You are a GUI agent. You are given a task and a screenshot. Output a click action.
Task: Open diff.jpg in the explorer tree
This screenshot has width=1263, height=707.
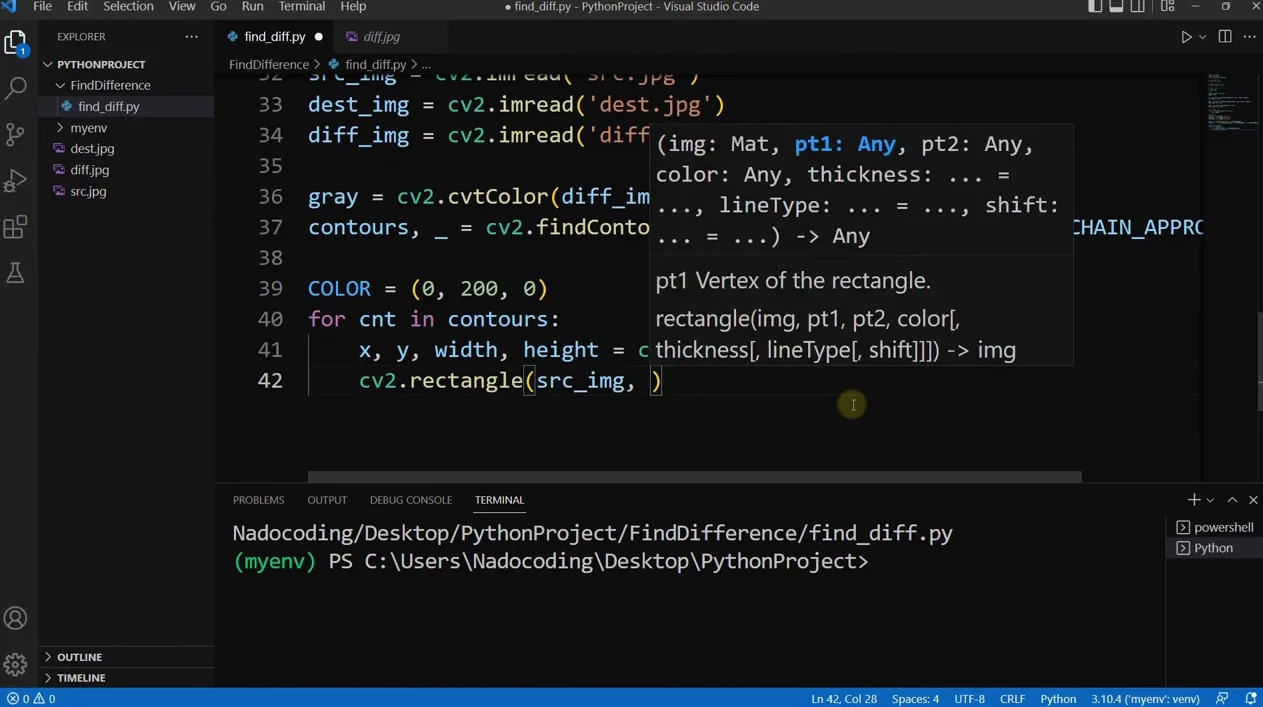(126, 170)
